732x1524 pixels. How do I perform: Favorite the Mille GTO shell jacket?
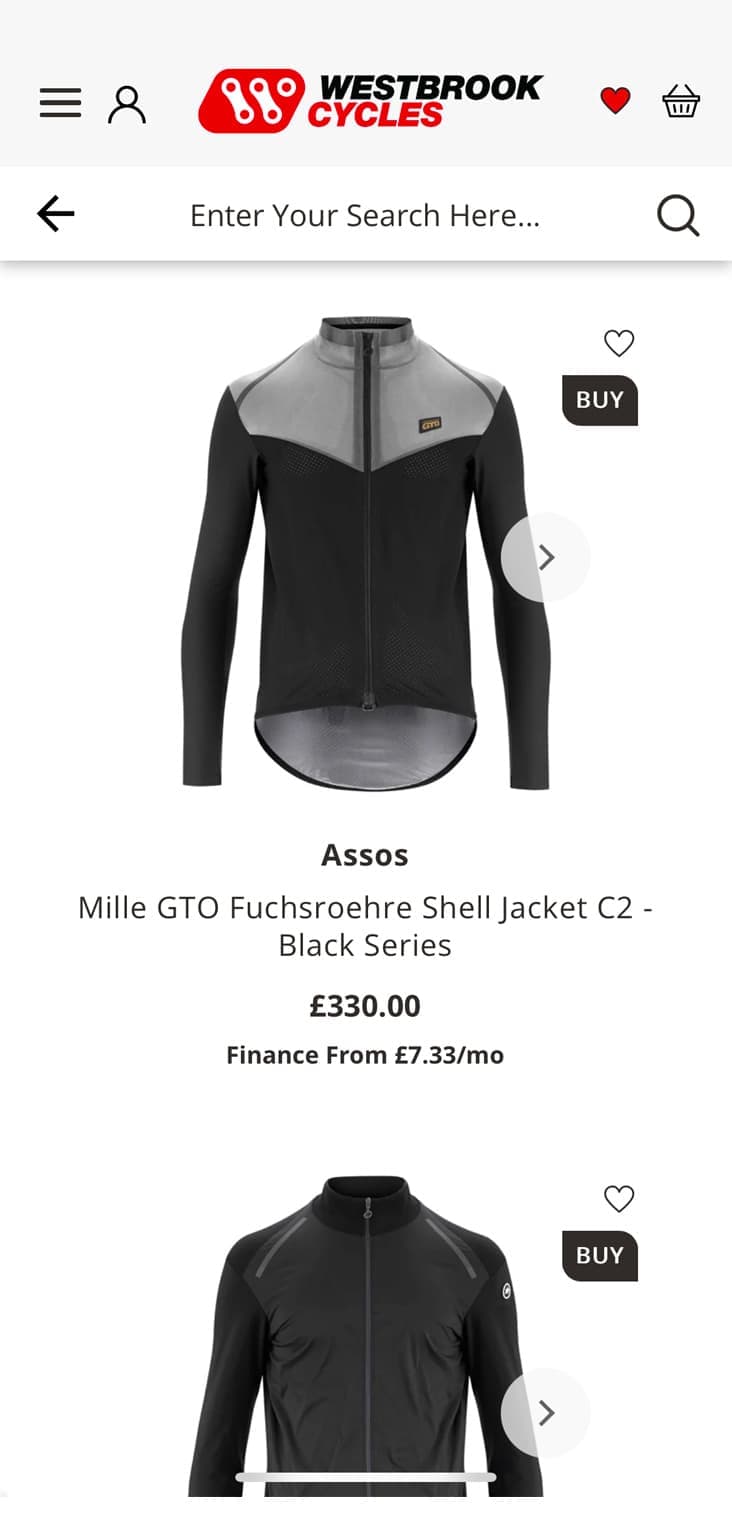(619, 344)
